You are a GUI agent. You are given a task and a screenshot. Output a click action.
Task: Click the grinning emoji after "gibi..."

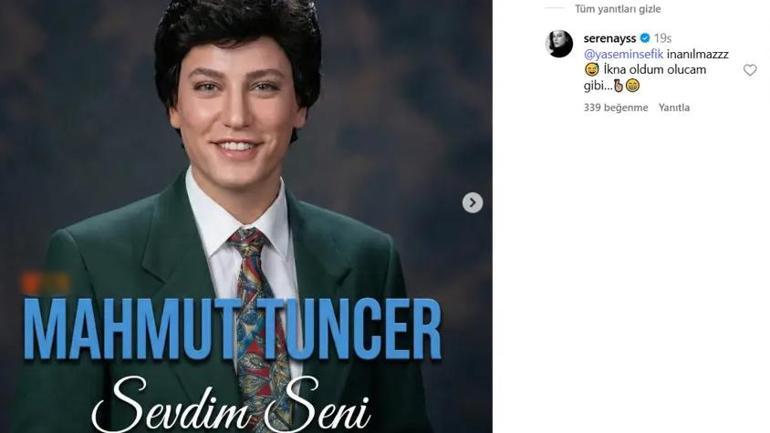click(633, 86)
